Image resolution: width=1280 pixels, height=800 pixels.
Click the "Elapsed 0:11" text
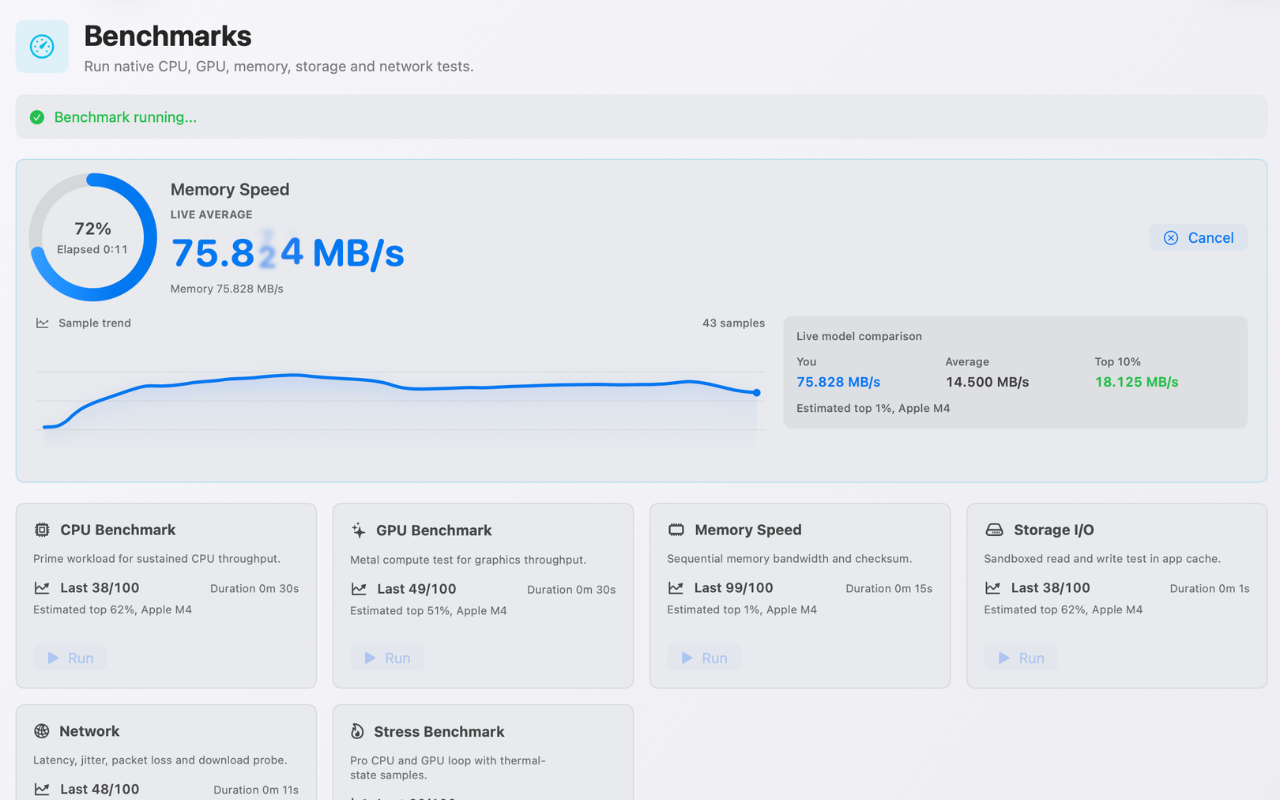tap(92, 250)
